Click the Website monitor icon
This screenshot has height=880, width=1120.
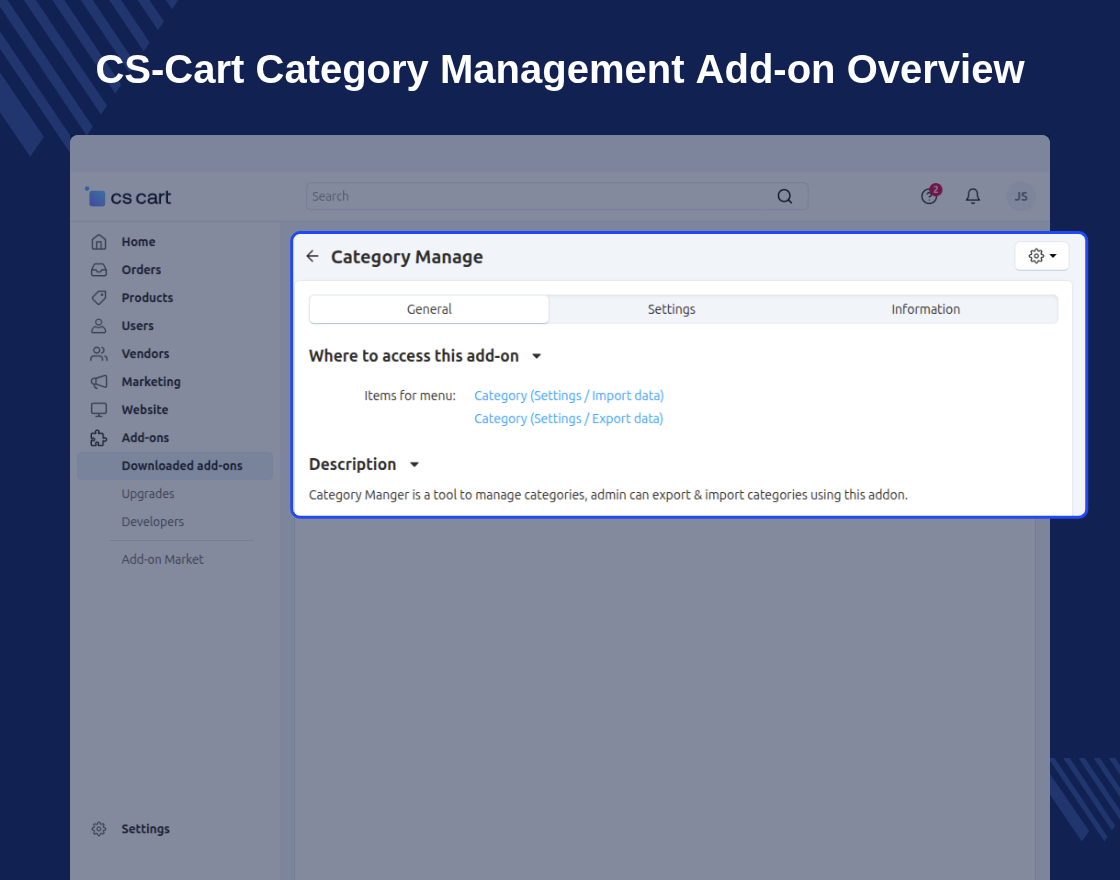(99, 409)
